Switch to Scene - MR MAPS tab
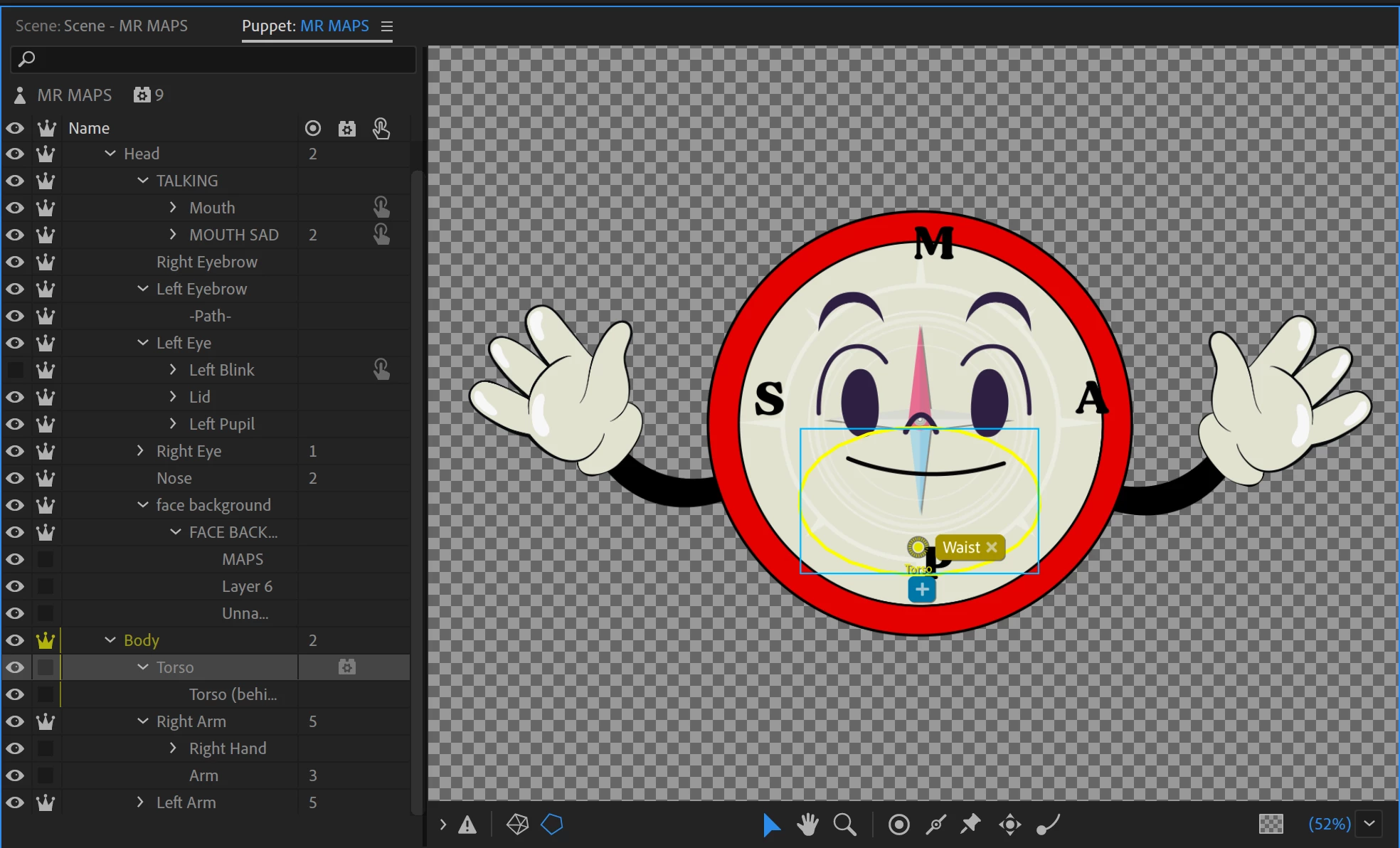The height and width of the screenshot is (848, 1400). tap(102, 26)
